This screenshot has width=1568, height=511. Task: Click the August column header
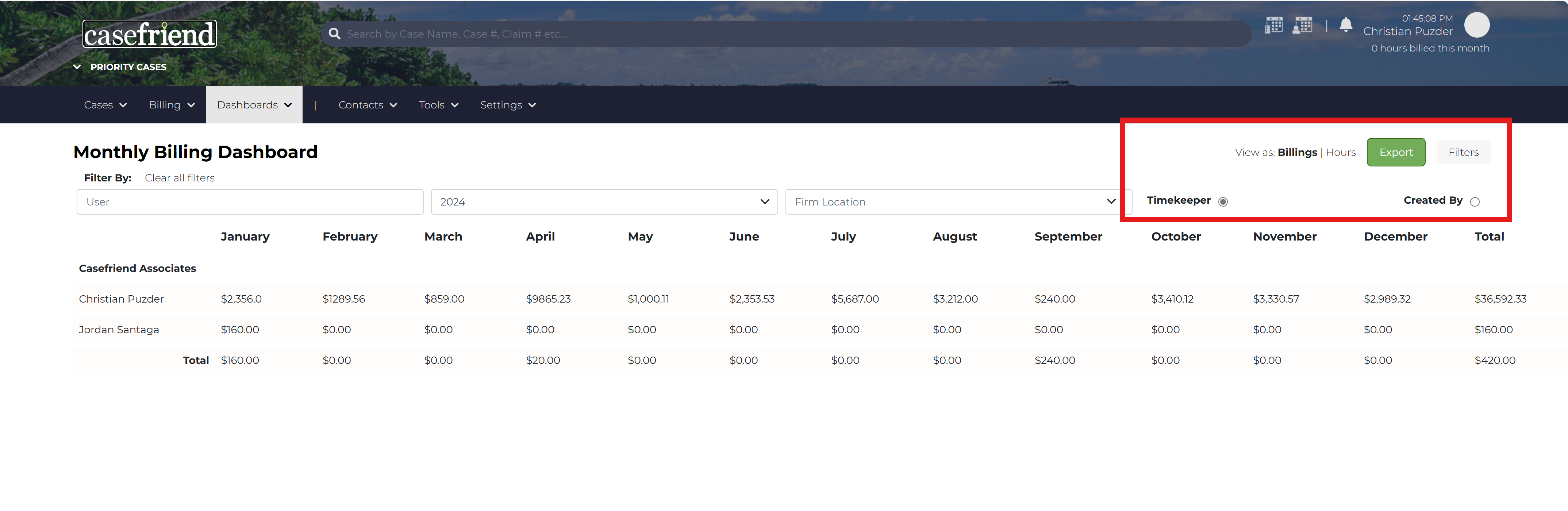954,236
